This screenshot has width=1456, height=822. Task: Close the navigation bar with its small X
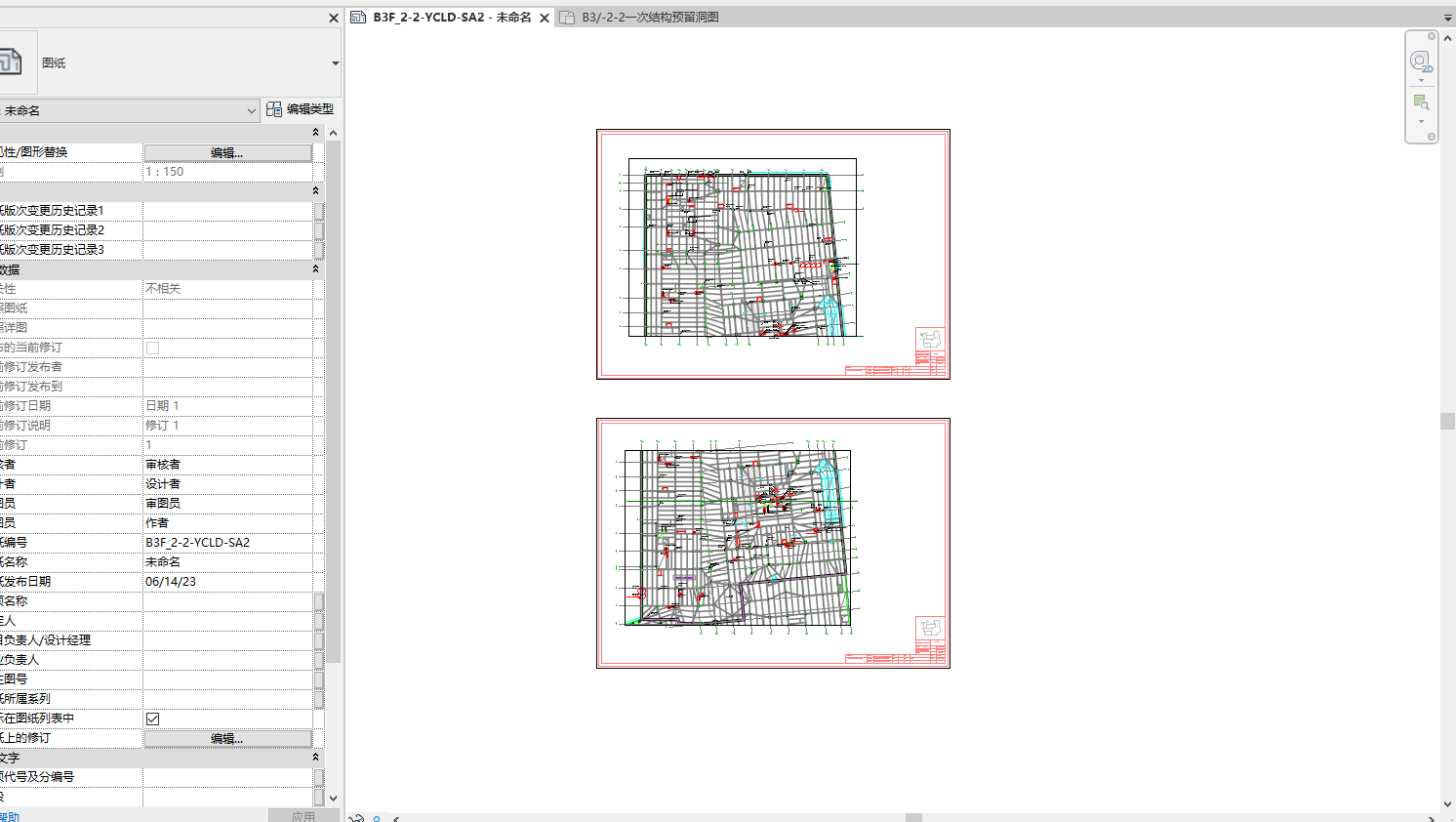(1432, 36)
